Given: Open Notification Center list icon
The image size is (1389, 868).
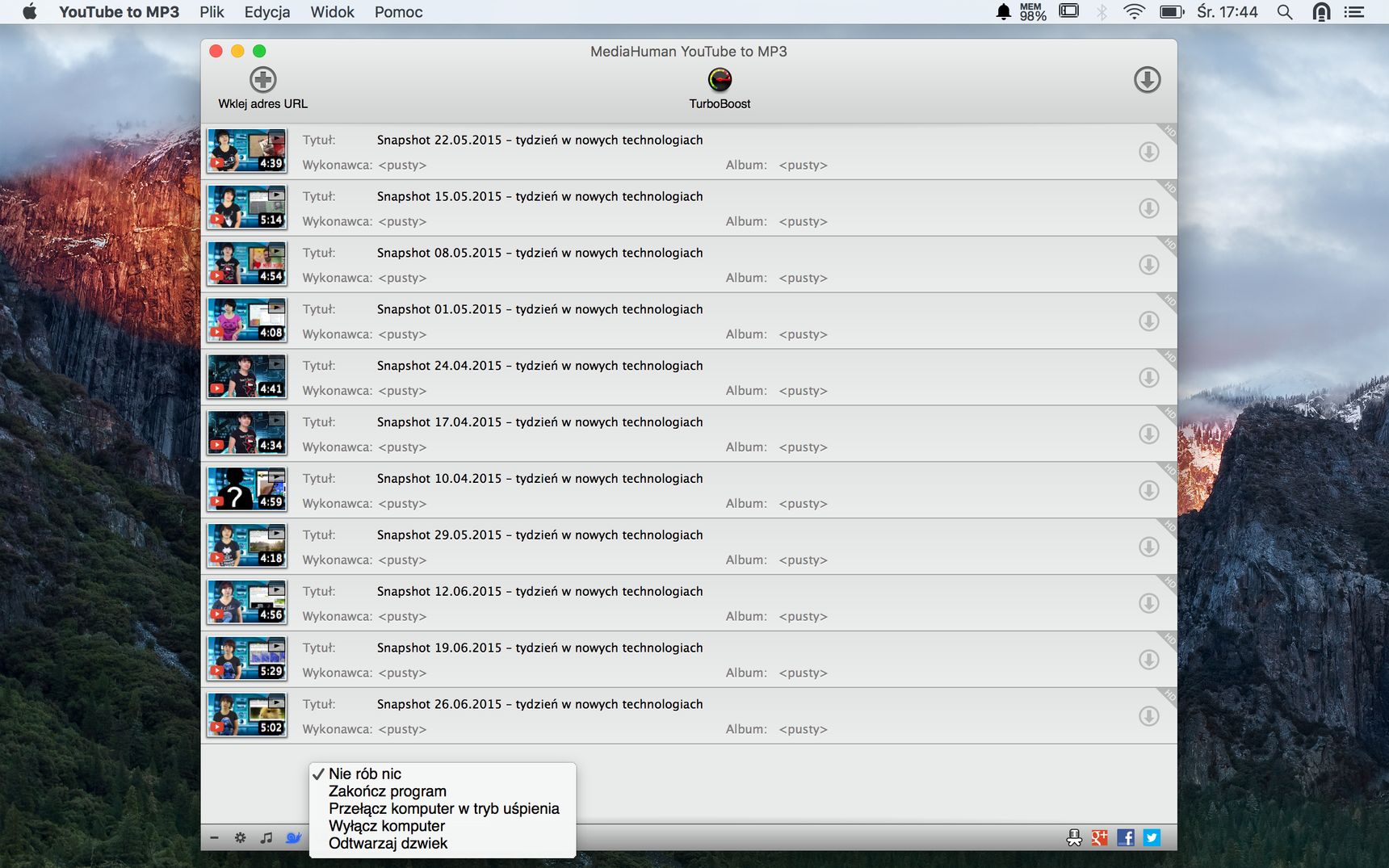Looking at the screenshot, I should coord(1353,12).
